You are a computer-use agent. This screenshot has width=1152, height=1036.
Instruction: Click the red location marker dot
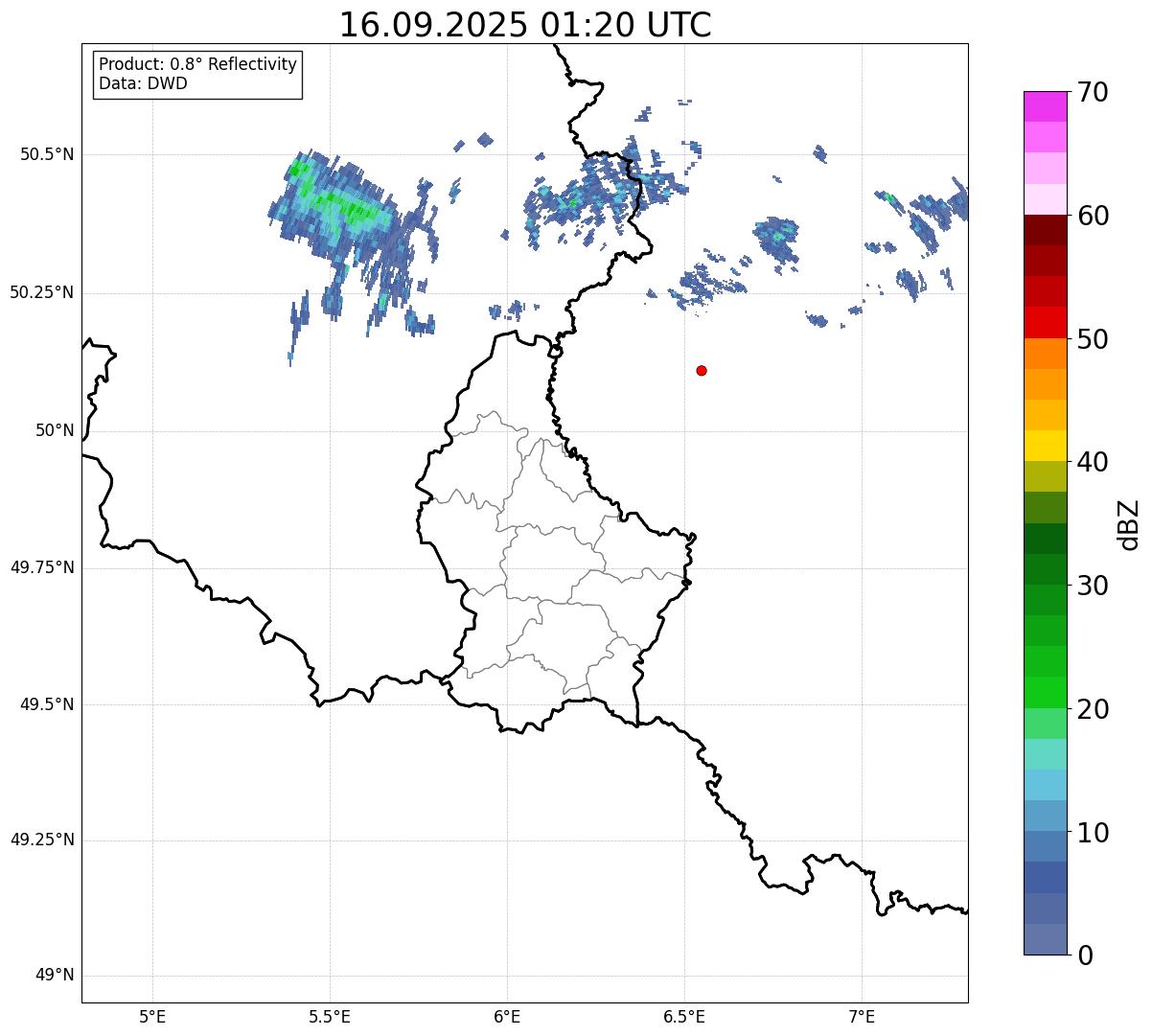(x=702, y=370)
